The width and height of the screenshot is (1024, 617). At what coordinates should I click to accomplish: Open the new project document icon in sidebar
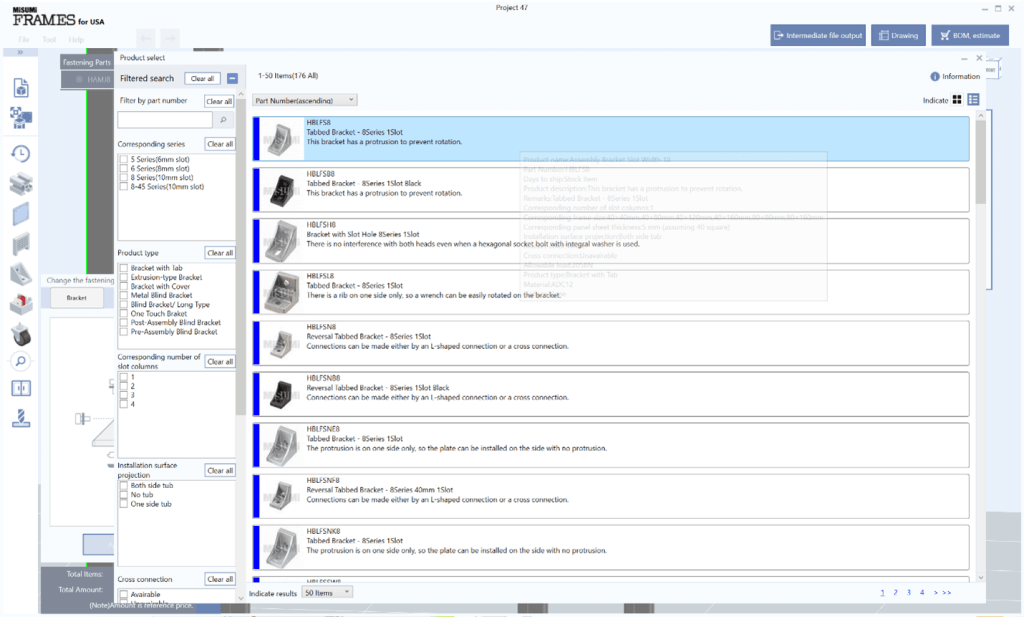tap(21, 87)
